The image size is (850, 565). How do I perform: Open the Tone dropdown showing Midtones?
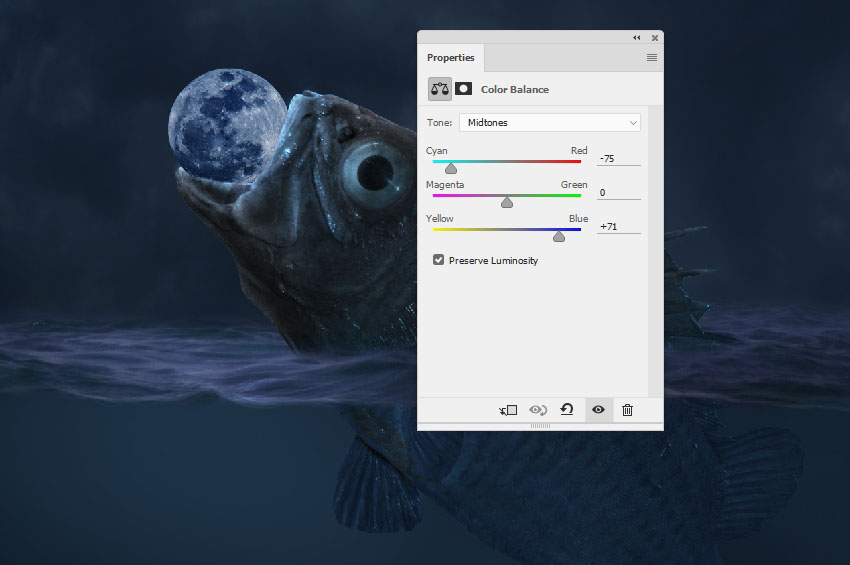[550, 123]
